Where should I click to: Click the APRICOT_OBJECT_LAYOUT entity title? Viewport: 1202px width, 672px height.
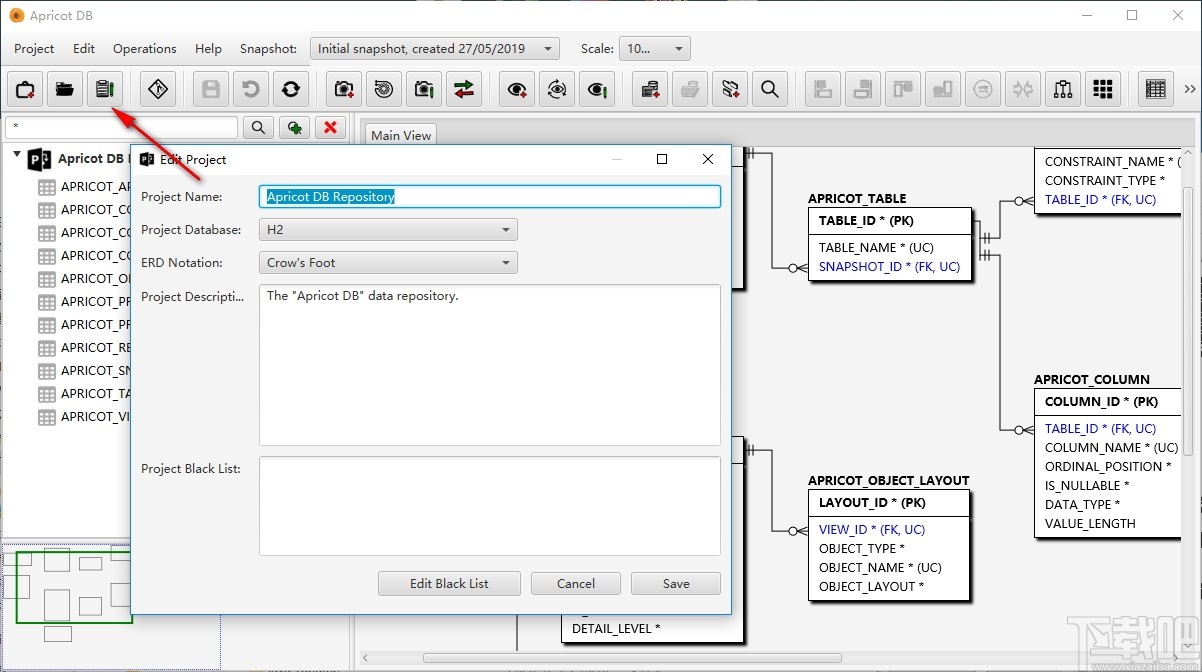889,481
